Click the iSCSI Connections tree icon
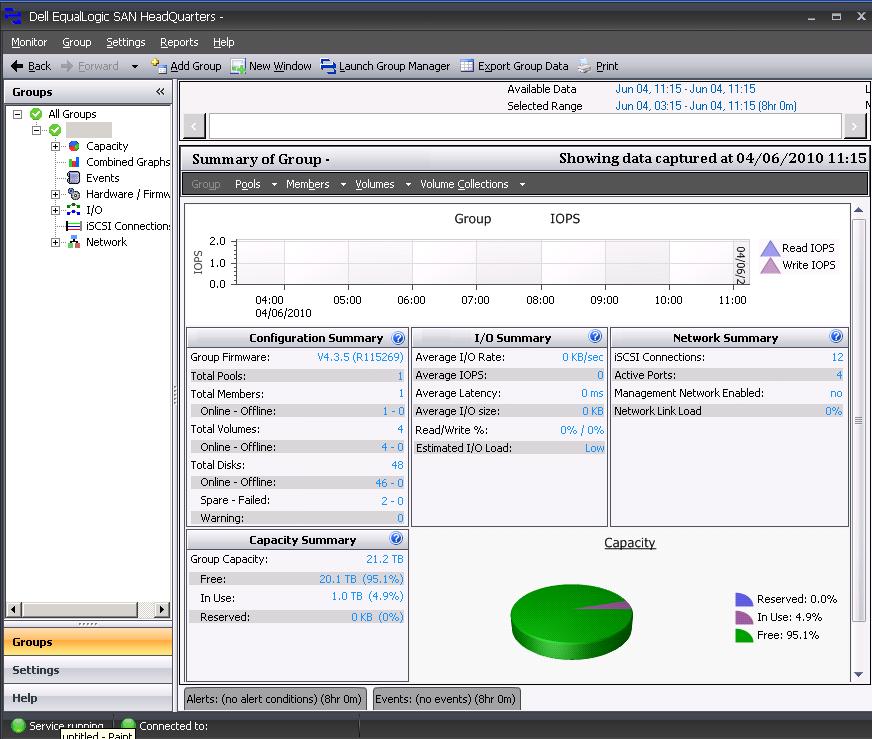The image size is (872, 739). (x=73, y=226)
